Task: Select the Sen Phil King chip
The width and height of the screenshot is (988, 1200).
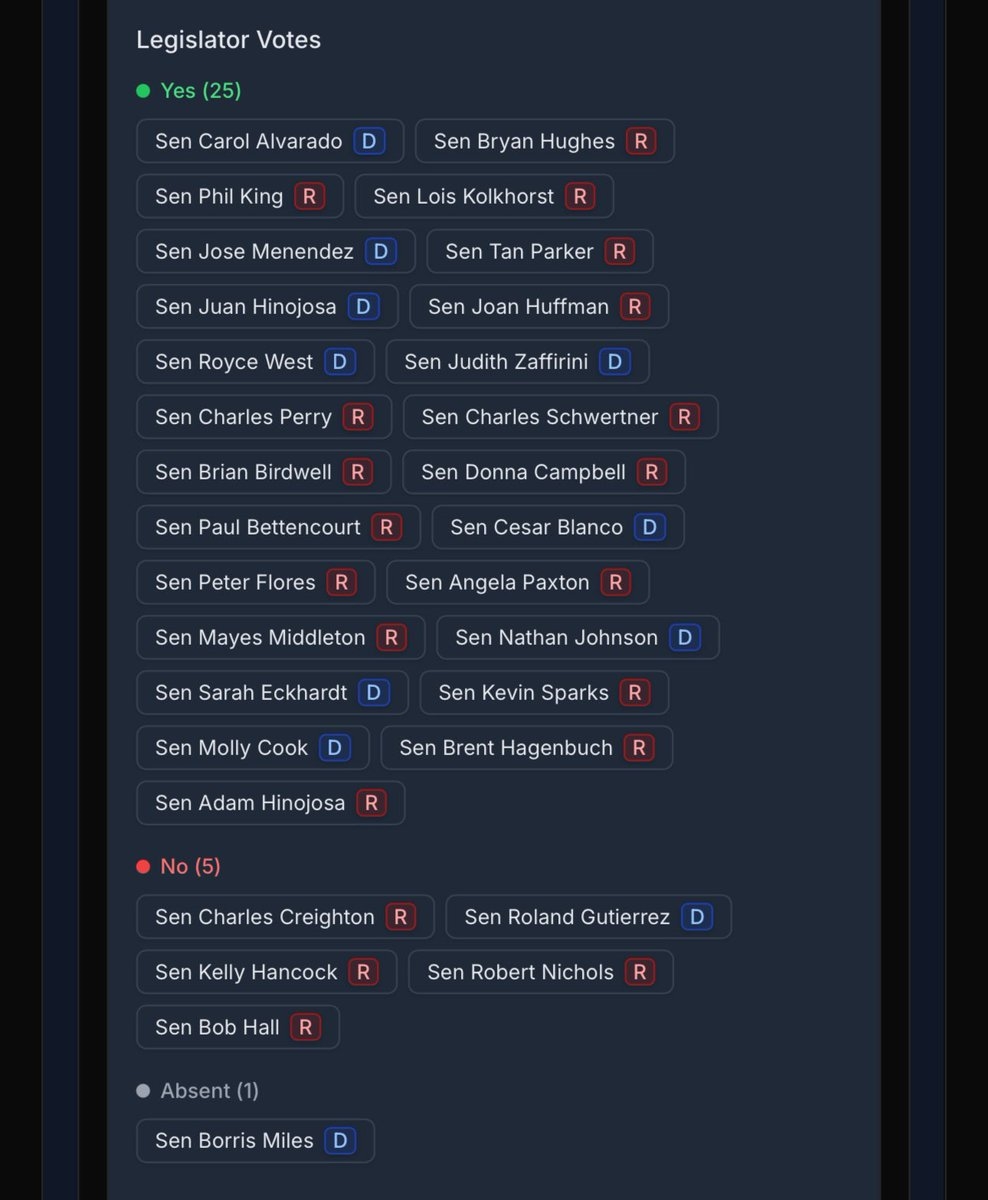Action: [240, 197]
